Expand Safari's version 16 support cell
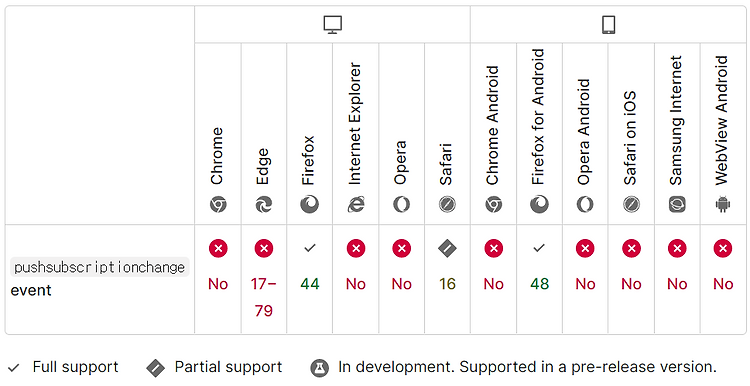This screenshot has height=386, width=750. click(447, 279)
